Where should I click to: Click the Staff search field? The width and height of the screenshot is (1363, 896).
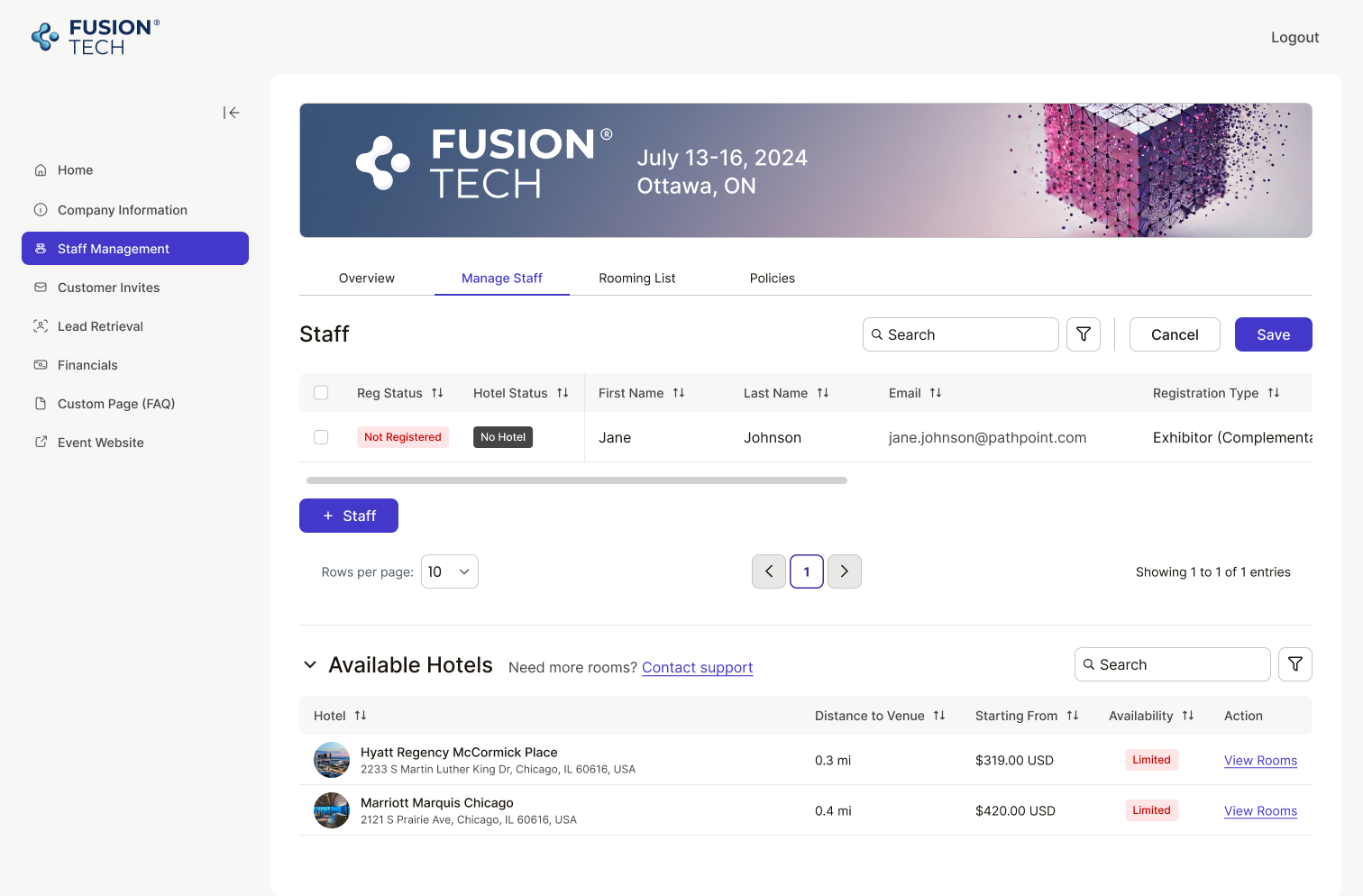(961, 334)
